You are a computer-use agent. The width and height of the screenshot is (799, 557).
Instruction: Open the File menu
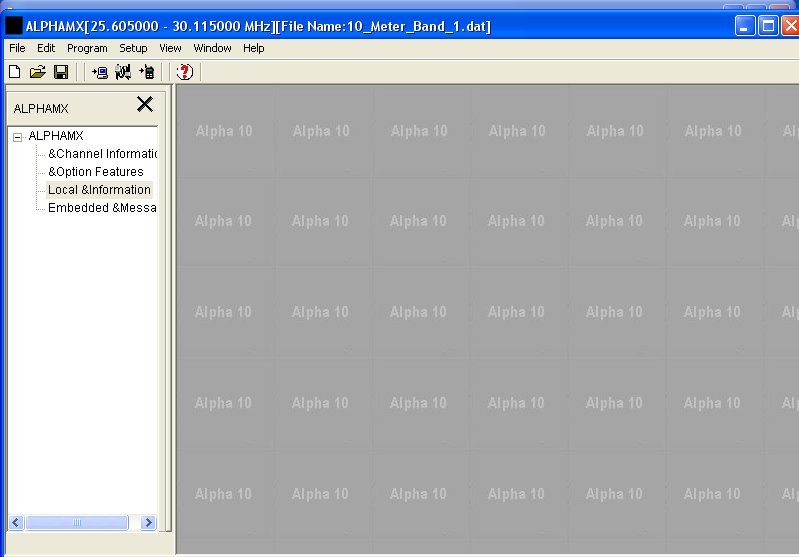point(17,48)
